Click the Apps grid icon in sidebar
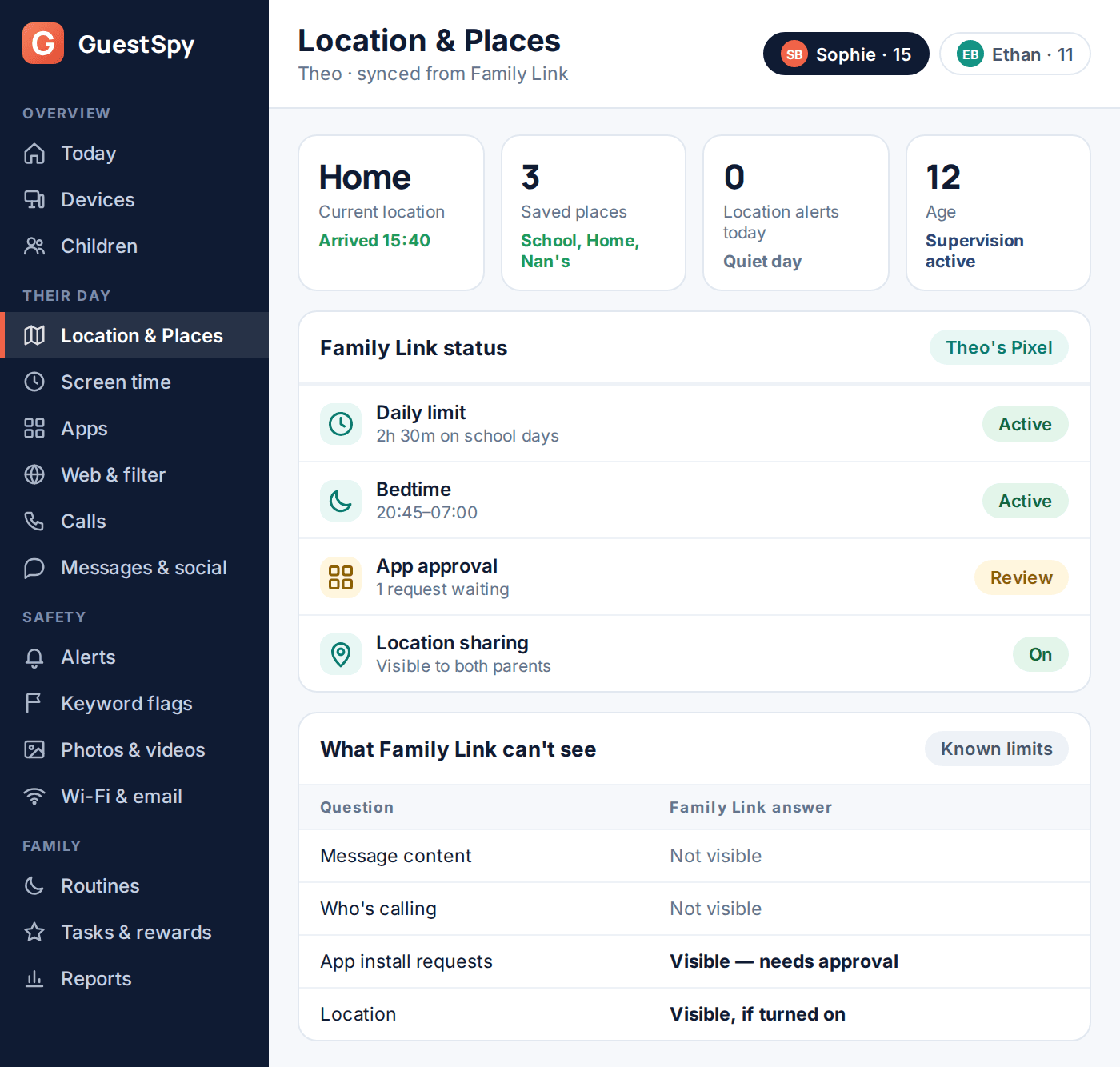Screen dimensions: 1120x1067 [34, 428]
